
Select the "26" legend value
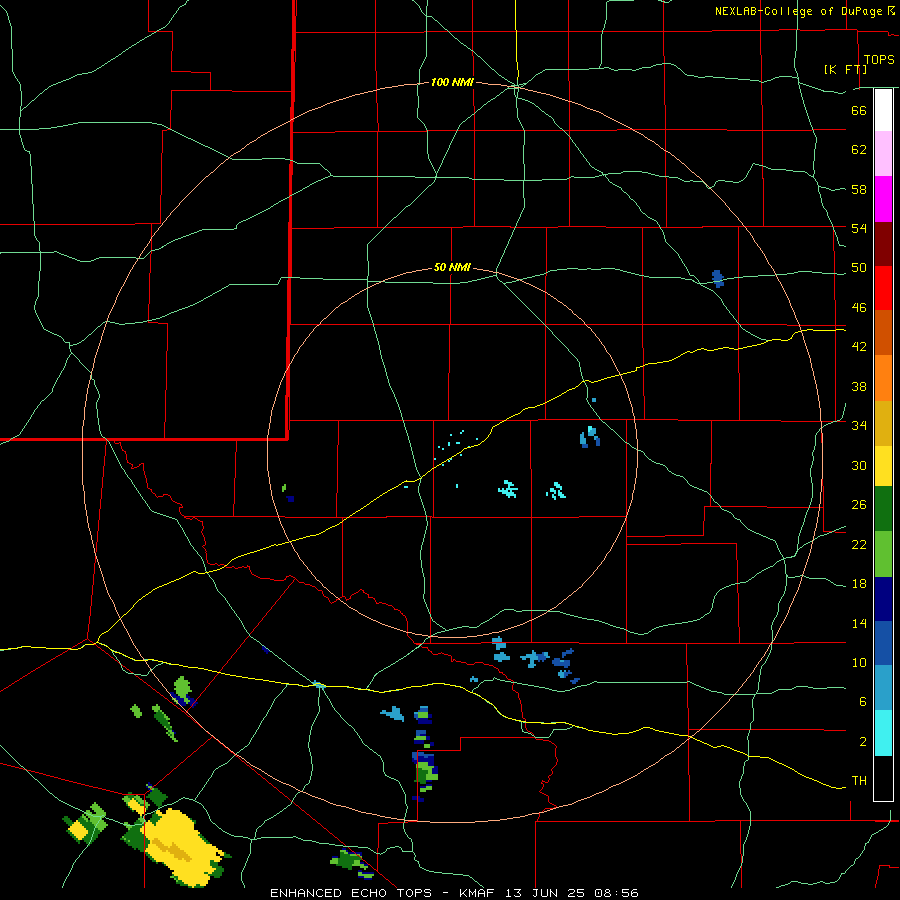[859, 505]
